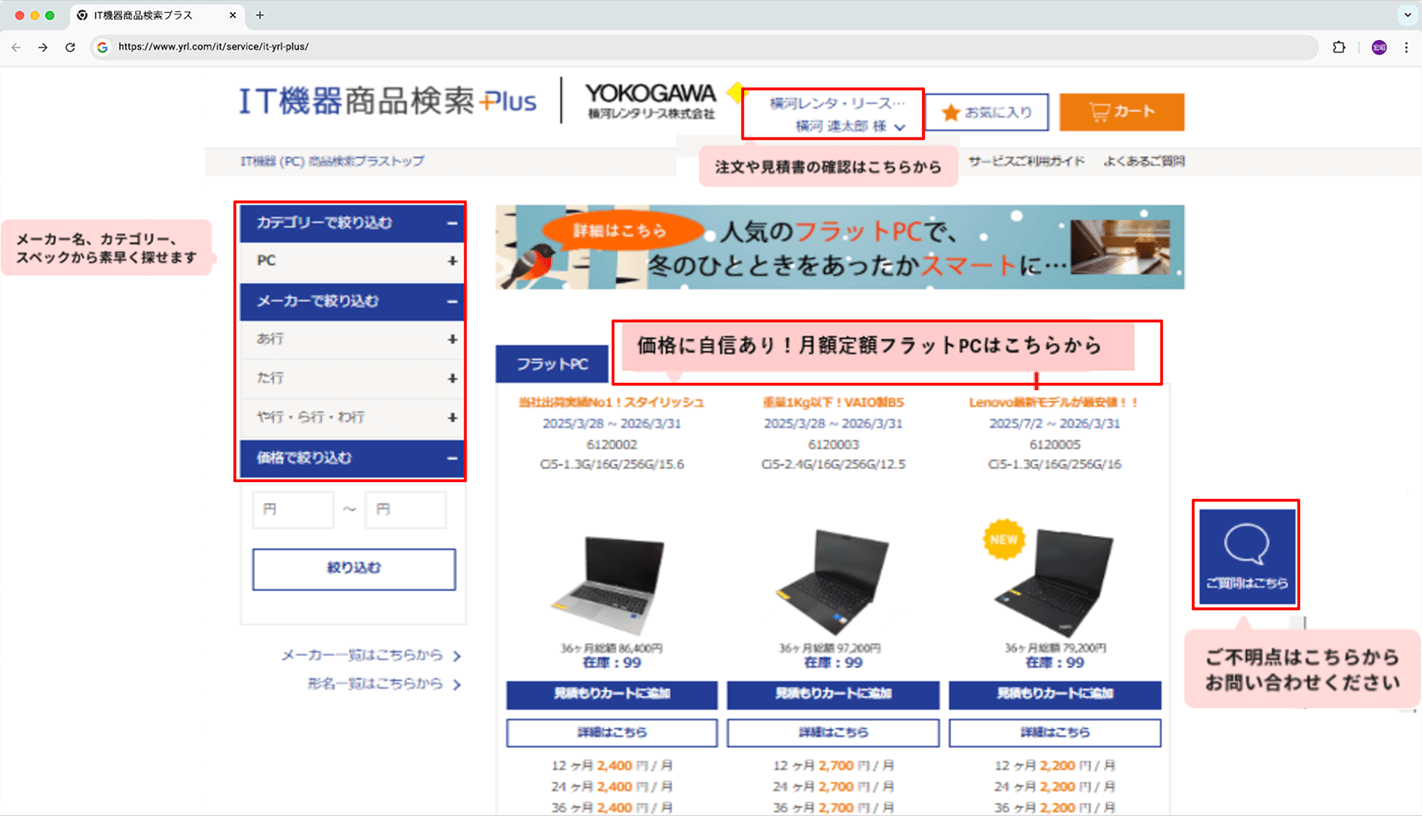Select the フラットPC tab
Image resolution: width=1422 pixels, height=816 pixels.
coord(554,363)
